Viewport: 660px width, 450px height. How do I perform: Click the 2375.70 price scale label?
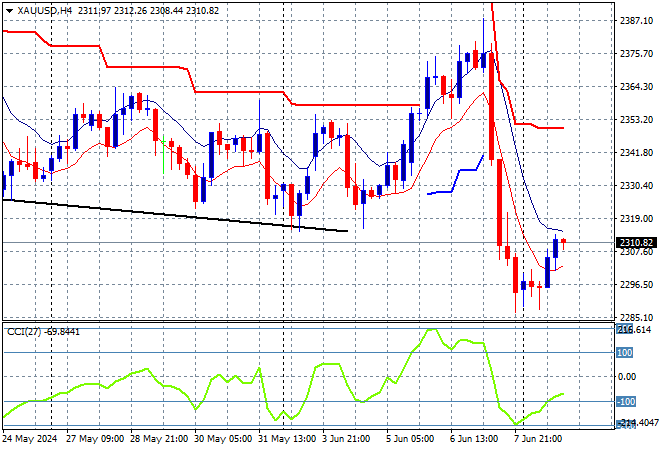click(x=636, y=53)
